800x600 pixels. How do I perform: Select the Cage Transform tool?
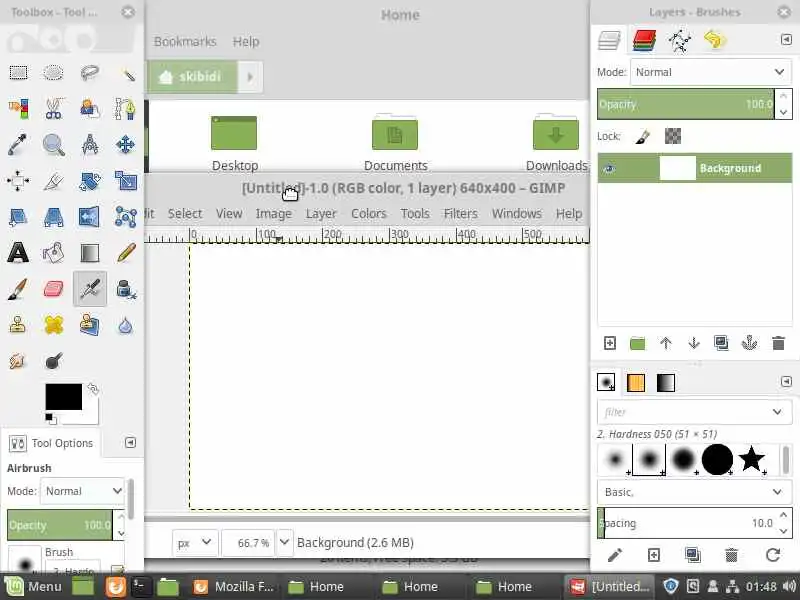pyautogui.click(x=126, y=217)
